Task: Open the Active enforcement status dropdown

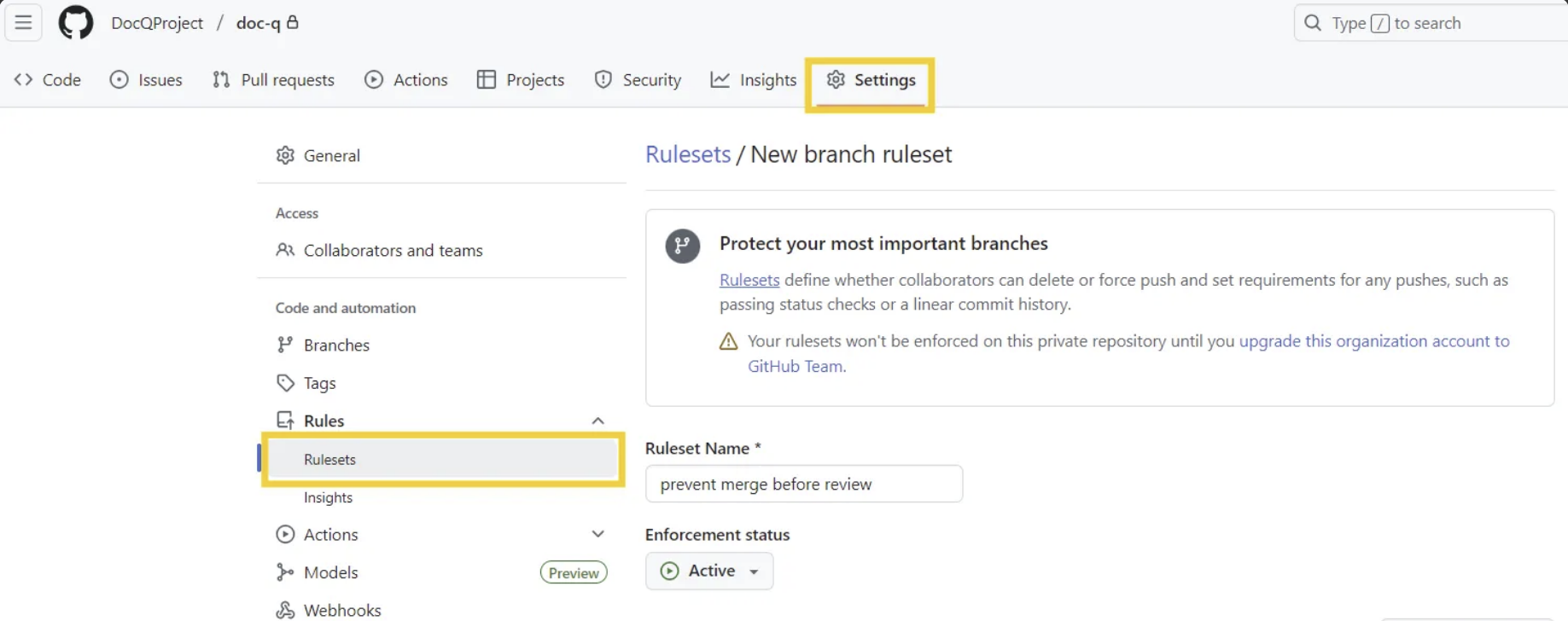Action: tap(709, 571)
